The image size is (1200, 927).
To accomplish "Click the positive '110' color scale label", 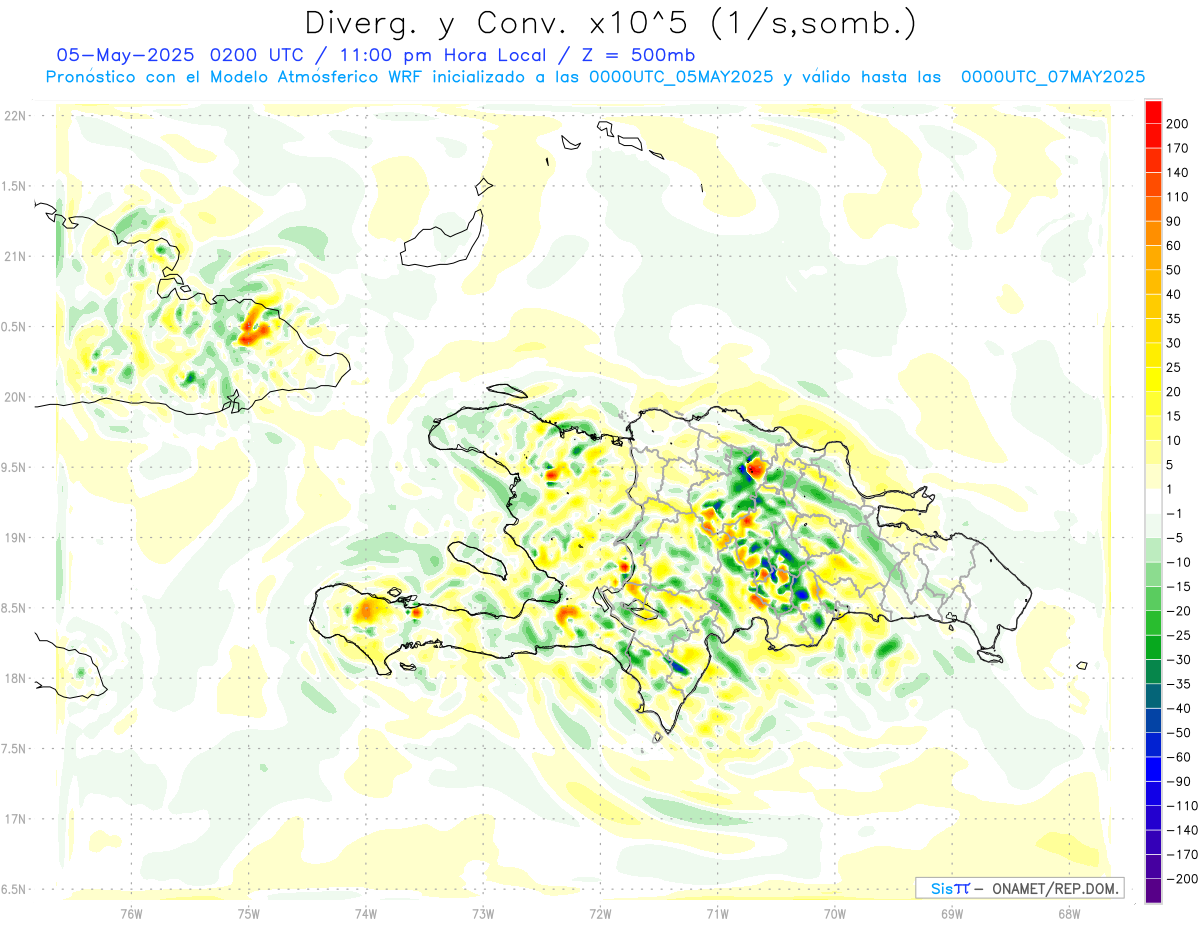I will (x=1179, y=197).
